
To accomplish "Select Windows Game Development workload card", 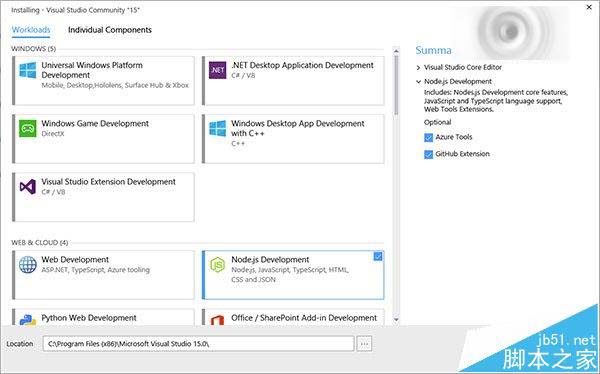I will pyautogui.click(x=103, y=139).
